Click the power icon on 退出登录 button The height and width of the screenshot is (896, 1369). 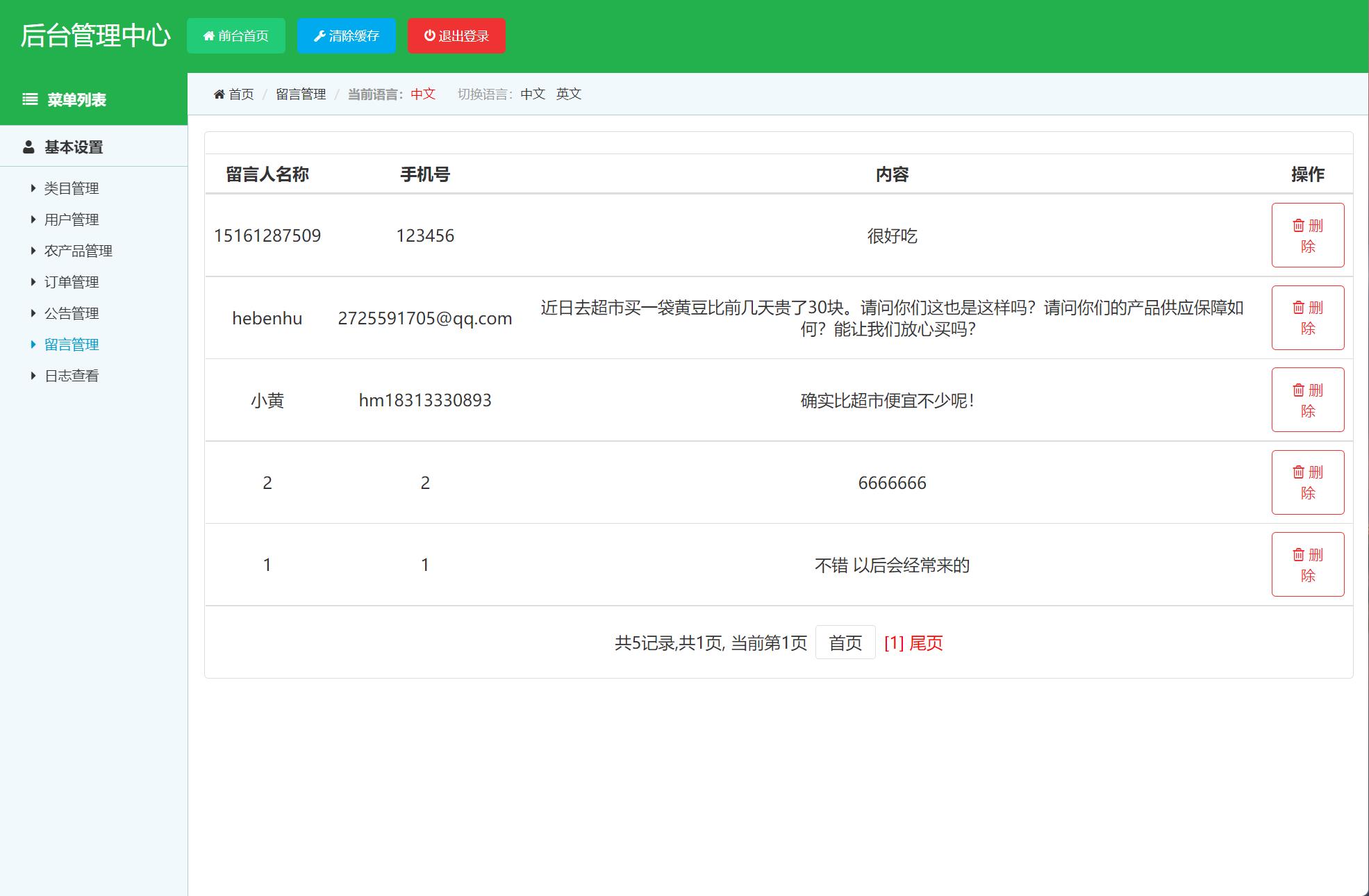tap(429, 35)
